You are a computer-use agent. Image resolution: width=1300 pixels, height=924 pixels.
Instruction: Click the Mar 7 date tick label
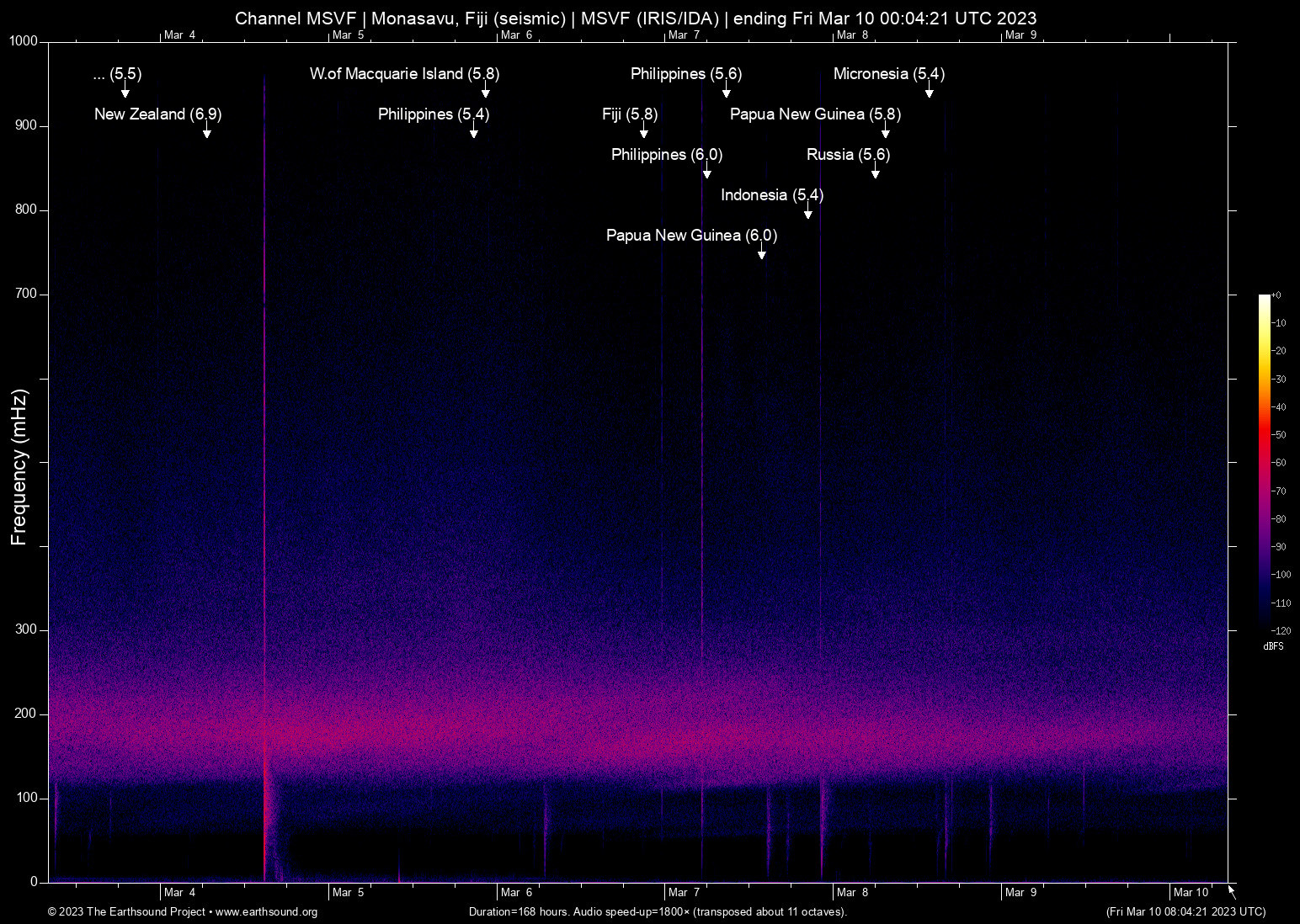tap(684, 892)
